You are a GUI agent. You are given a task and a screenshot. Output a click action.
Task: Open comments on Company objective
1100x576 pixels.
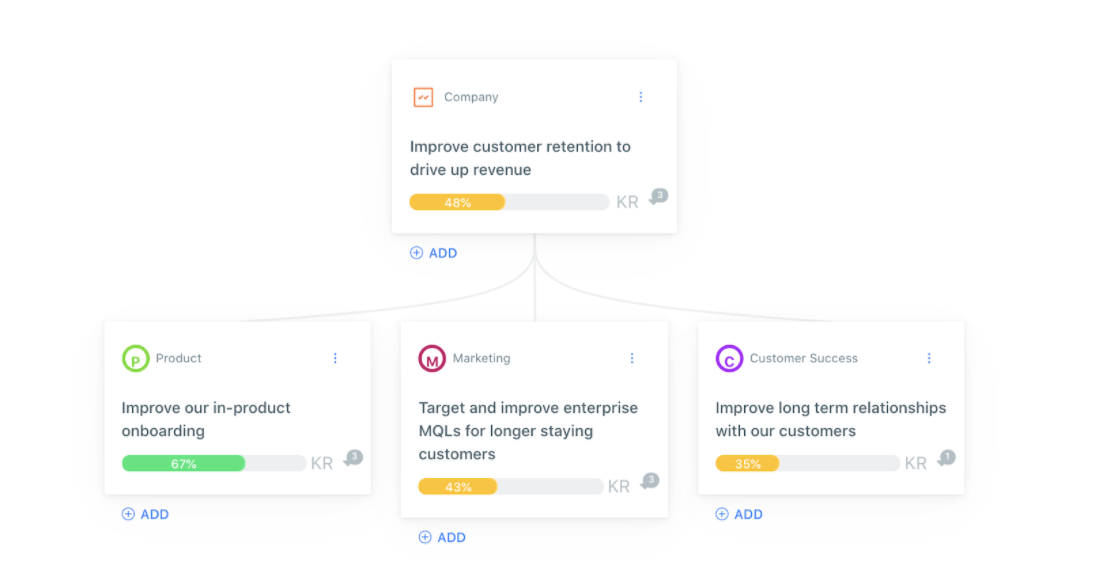(x=658, y=196)
